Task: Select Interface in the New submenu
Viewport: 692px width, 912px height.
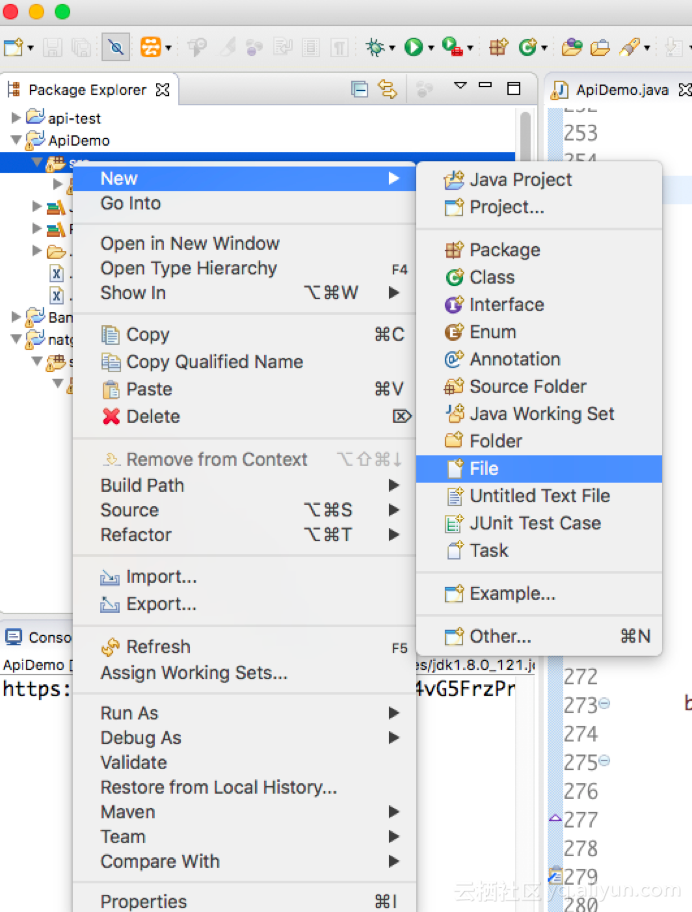Action: (x=539, y=305)
